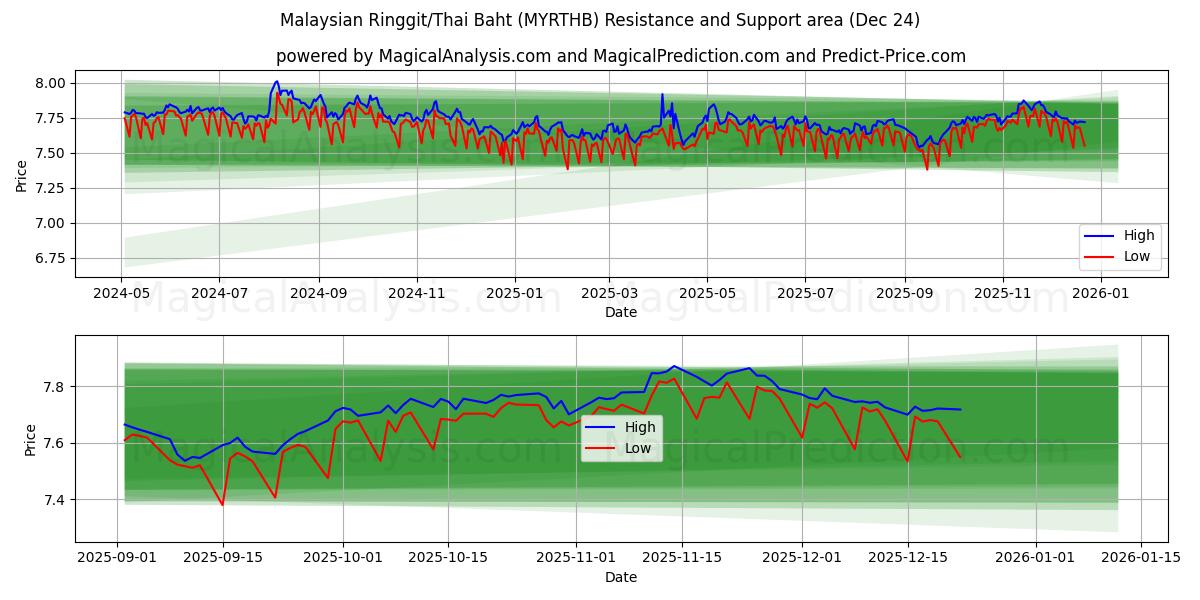Expand the bottom chart legend box
This screenshot has width=1200, height=600.
pos(620,437)
